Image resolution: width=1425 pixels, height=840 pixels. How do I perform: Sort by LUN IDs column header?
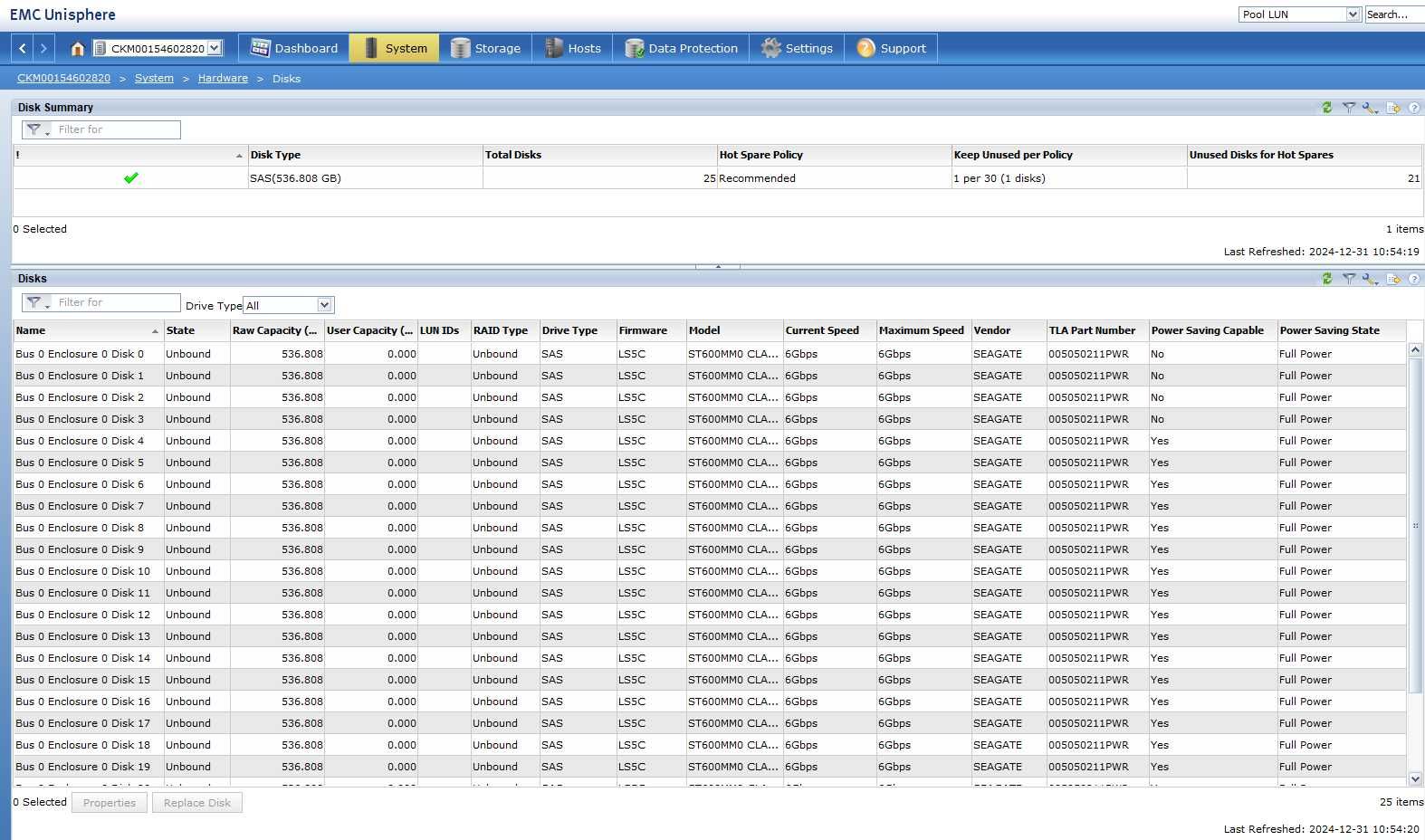444,330
